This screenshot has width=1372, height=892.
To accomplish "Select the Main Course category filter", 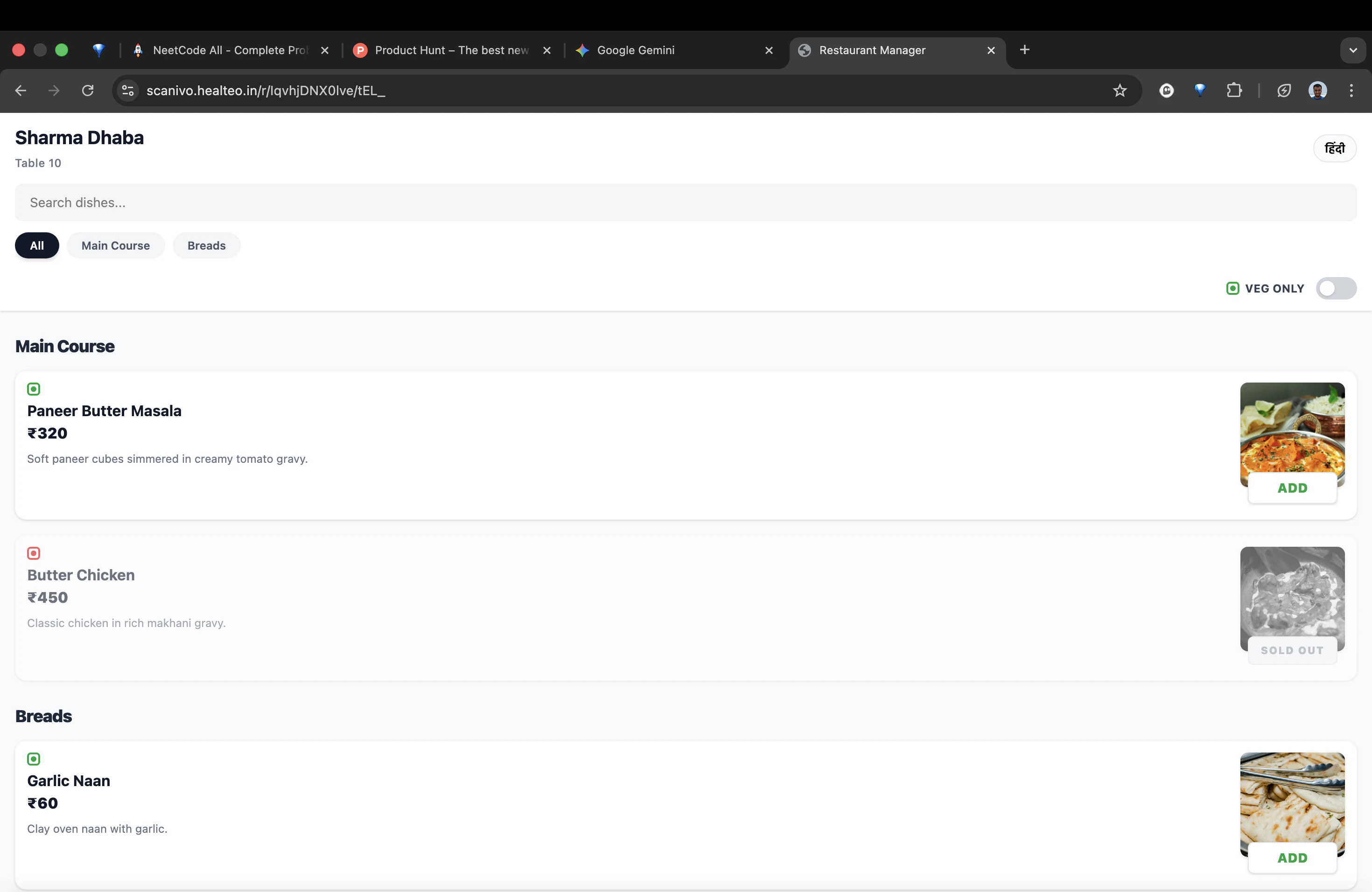I will (x=115, y=245).
